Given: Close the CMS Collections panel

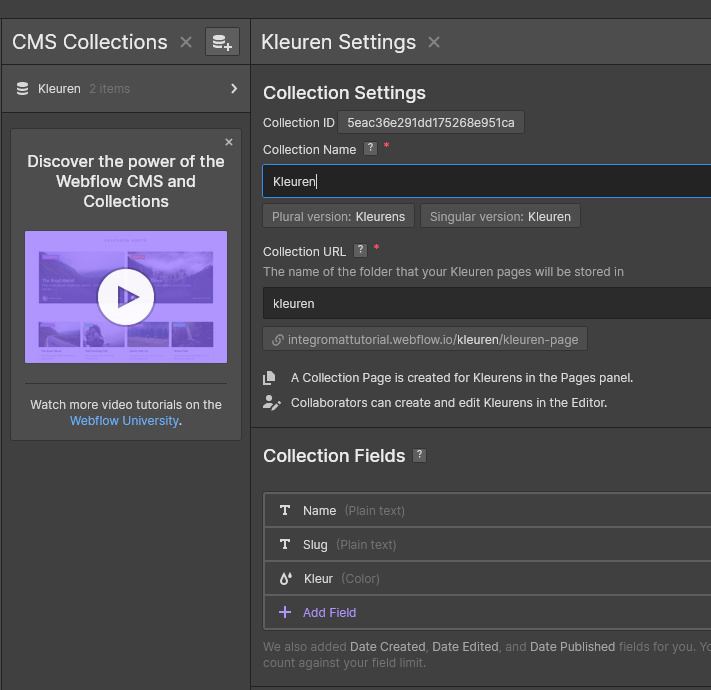Looking at the screenshot, I should (186, 42).
